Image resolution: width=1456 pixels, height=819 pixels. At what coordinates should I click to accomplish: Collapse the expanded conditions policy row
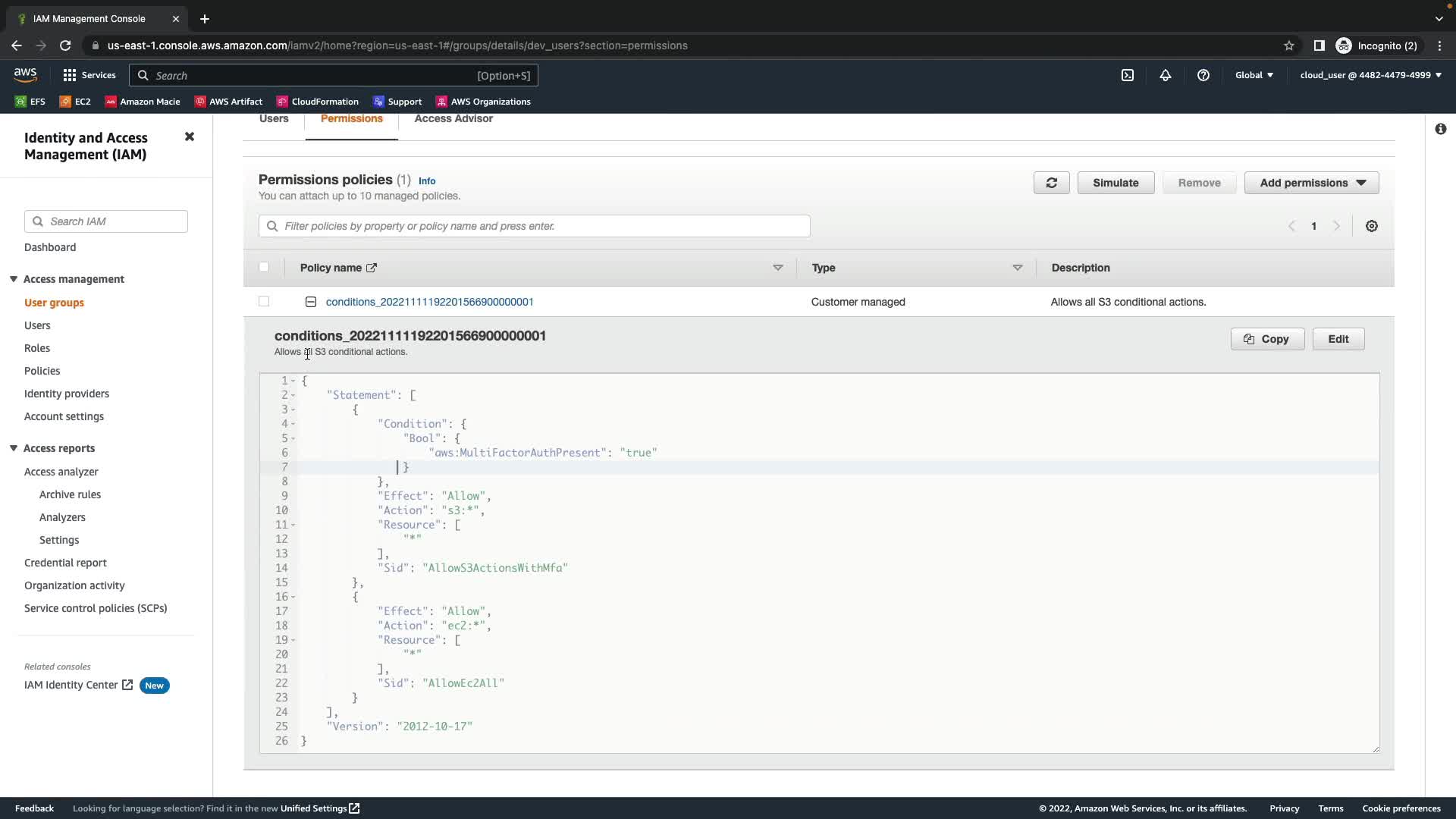pos(311,302)
